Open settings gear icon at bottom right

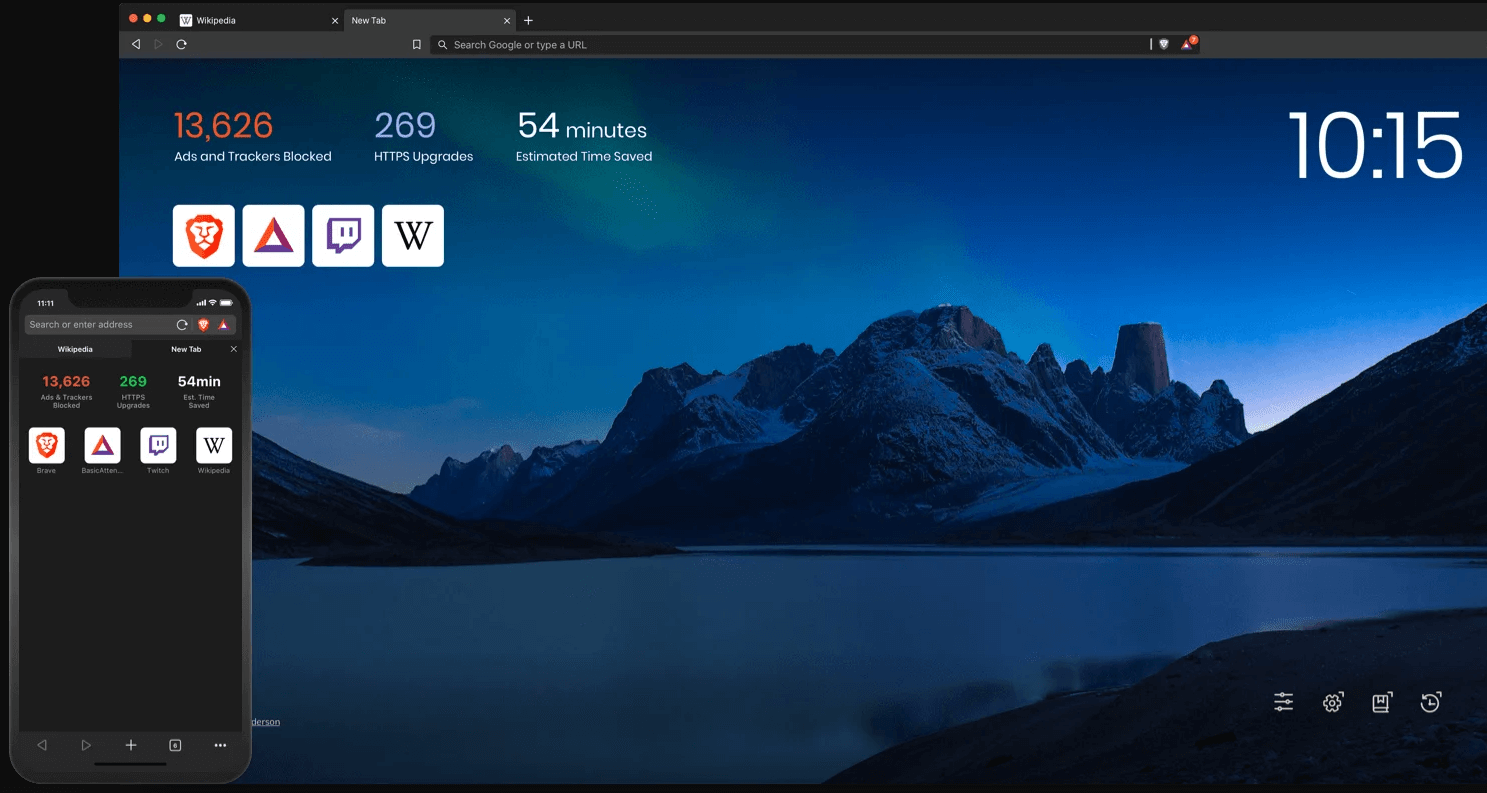1332,702
